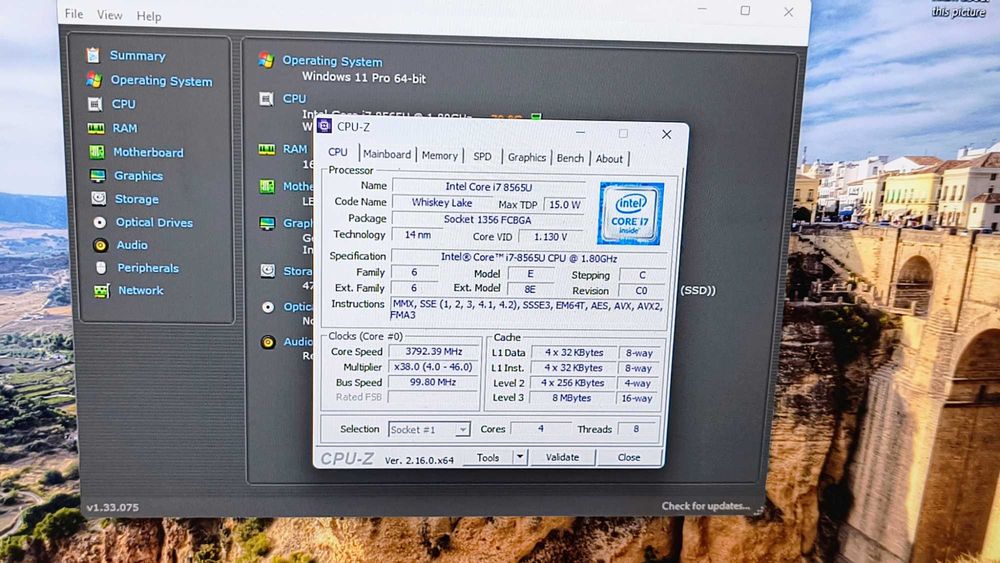Viewport: 1000px width, 563px height.
Task: Click the CPU heading link in summary pane
Action: pos(294,99)
